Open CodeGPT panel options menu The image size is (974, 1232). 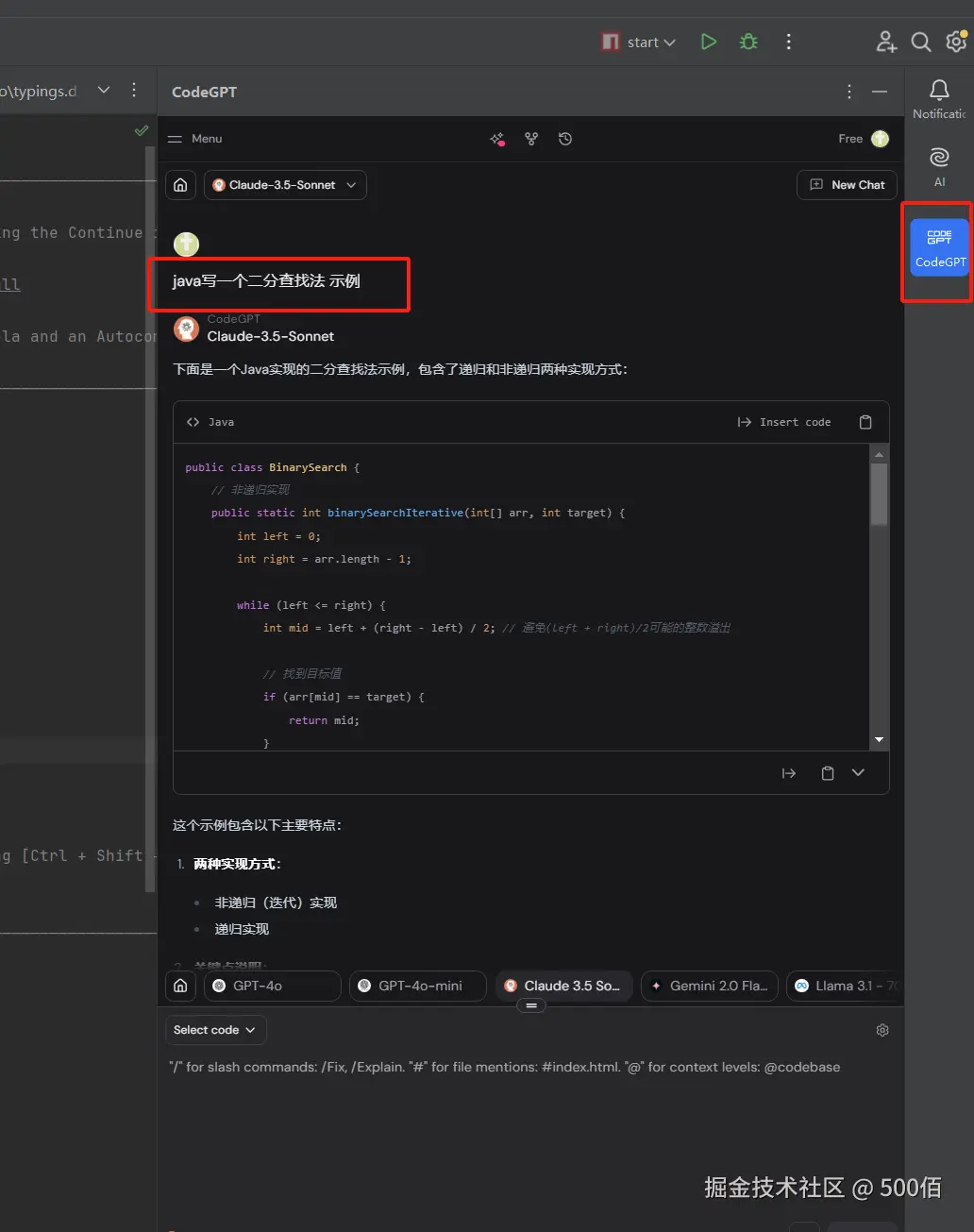tap(849, 92)
